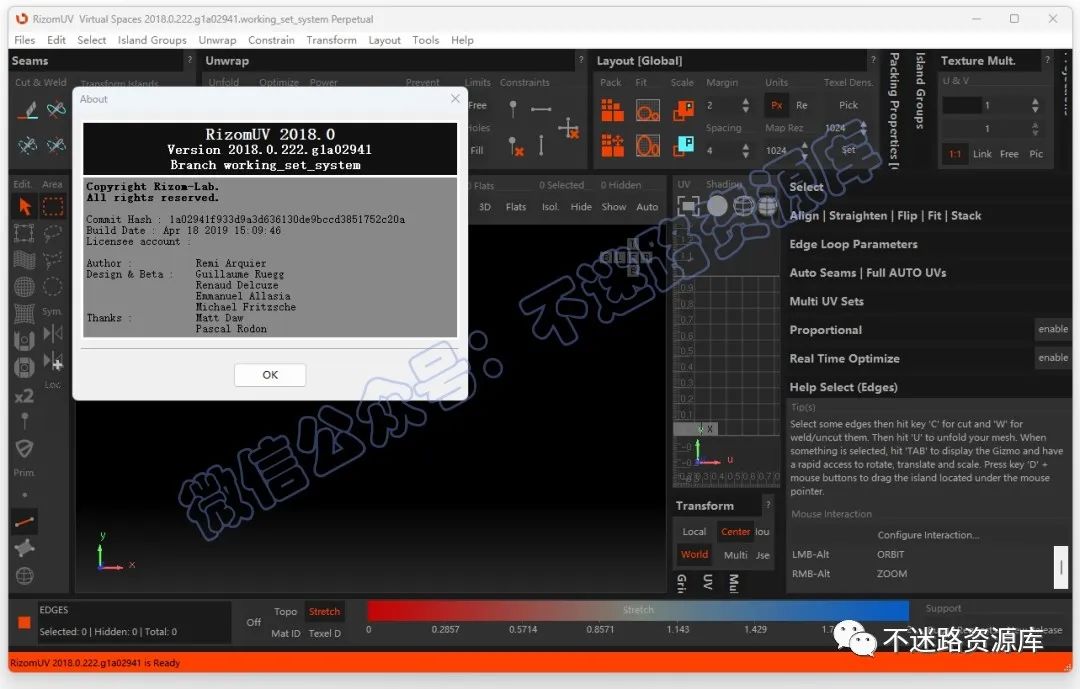Image resolution: width=1080 pixels, height=689 pixels.
Task: Click the symmetry mirror icon under Sym
Action: coord(53,334)
